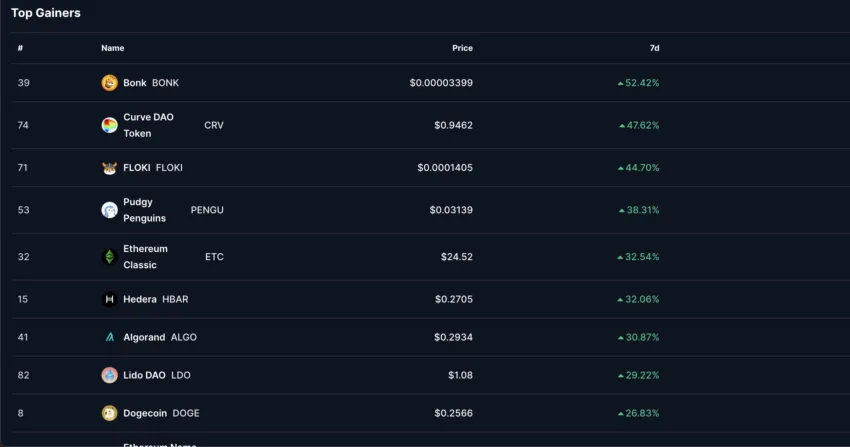Click the Algorand logo icon
This screenshot has height=447, width=850.
(110, 337)
